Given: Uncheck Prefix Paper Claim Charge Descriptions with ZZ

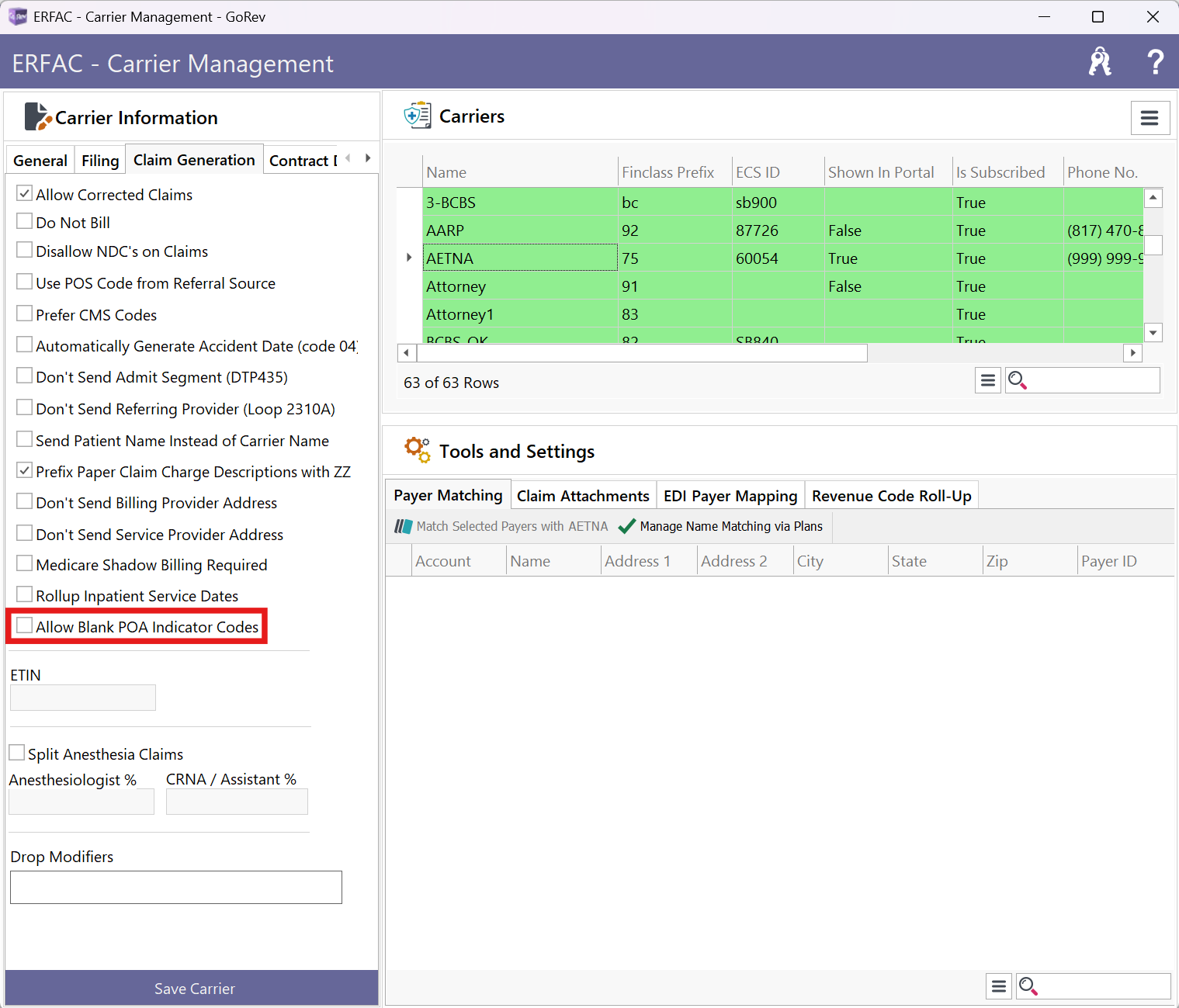Looking at the screenshot, I should point(25,470).
